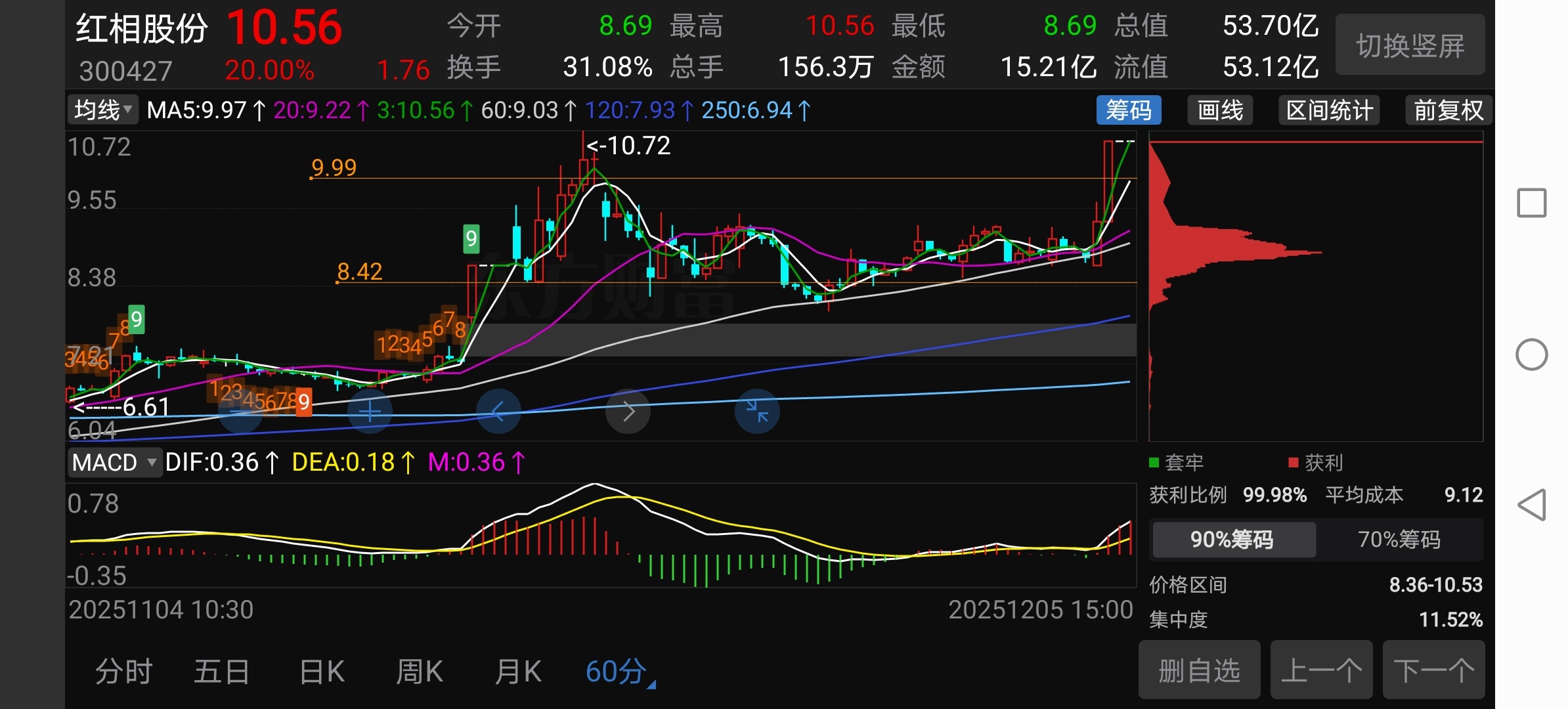Screen dimensions: 1568x709
Task: Tap the zoom-in plus chart button
Action: click(x=370, y=412)
